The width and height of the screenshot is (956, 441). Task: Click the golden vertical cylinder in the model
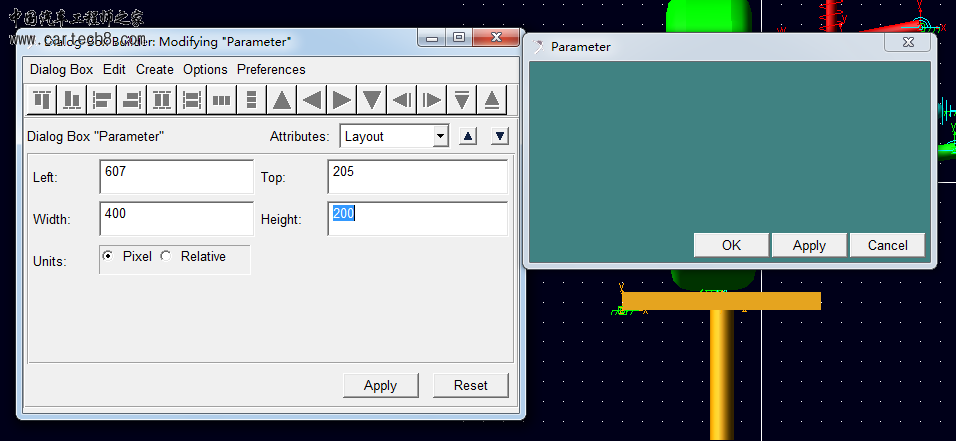(x=722, y=374)
